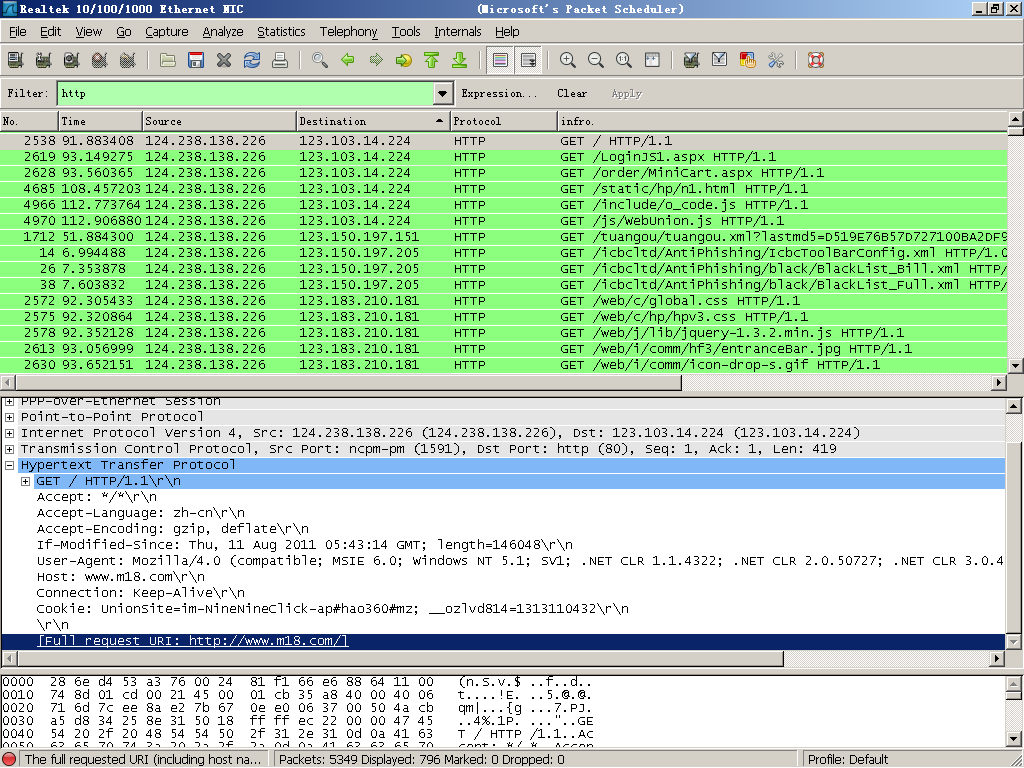
Task: Go forward in packet history
Action: pyautogui.click(x=376, y=60)
